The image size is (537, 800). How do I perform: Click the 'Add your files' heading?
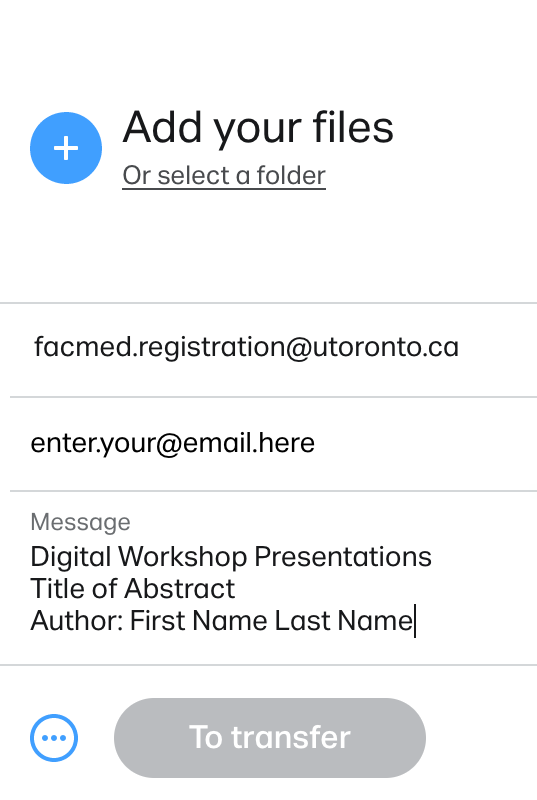(x=258, y=128)
